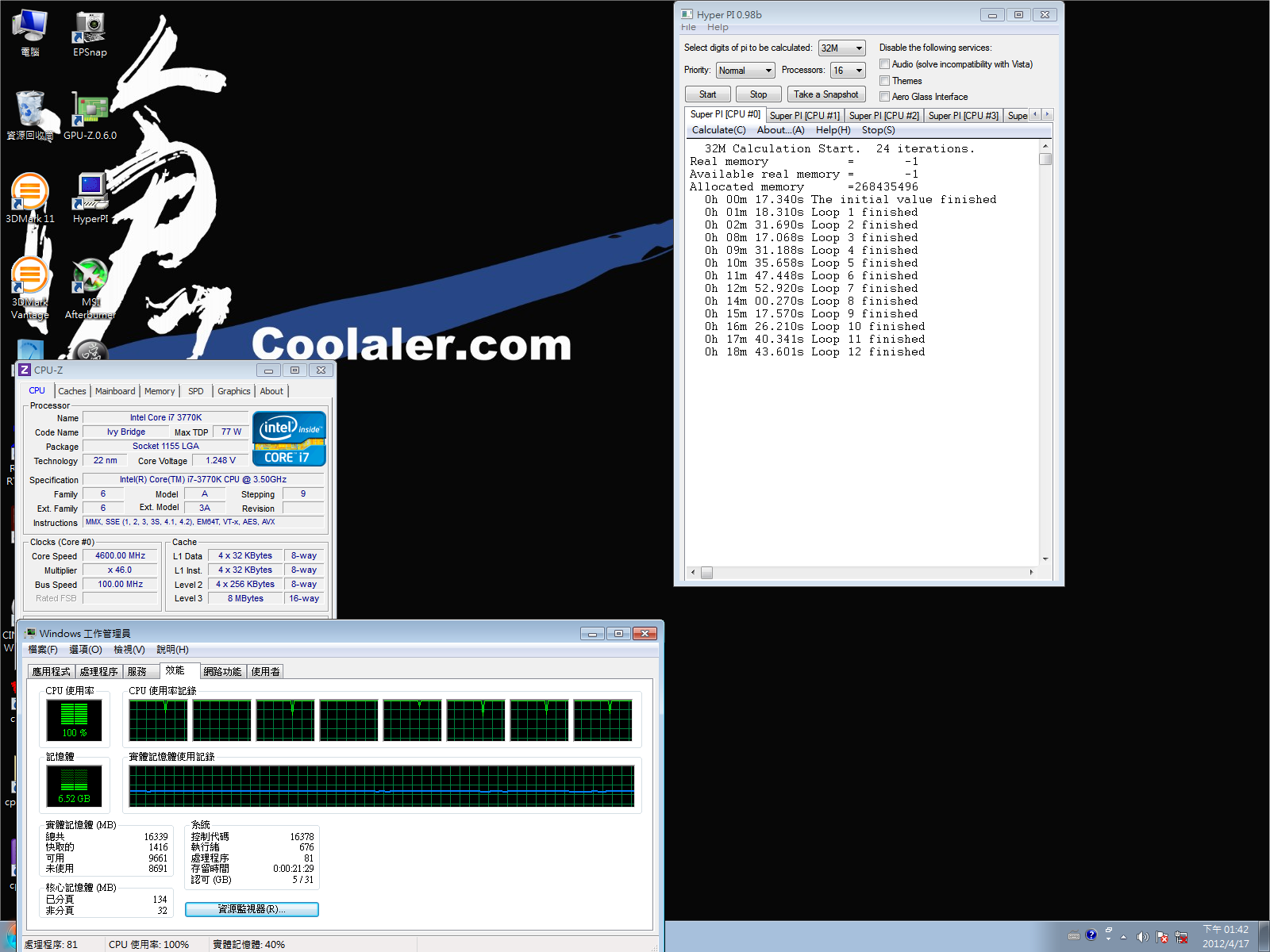Viewport: 1270px width, 952px height.
Task: Switch to 應用程式 tab in Task Manager
Action: point(52,671)
